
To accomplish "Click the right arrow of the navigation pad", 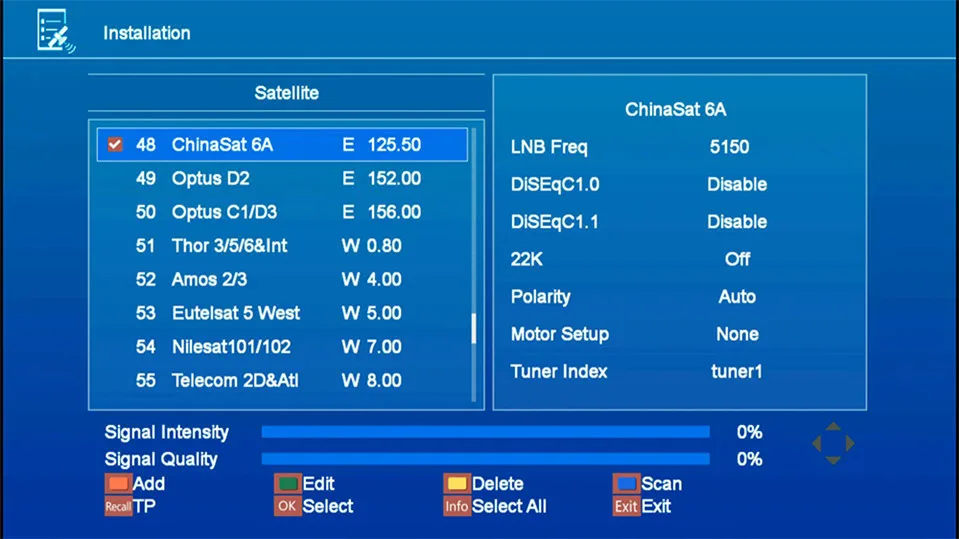I will click(x=850, y=443).
